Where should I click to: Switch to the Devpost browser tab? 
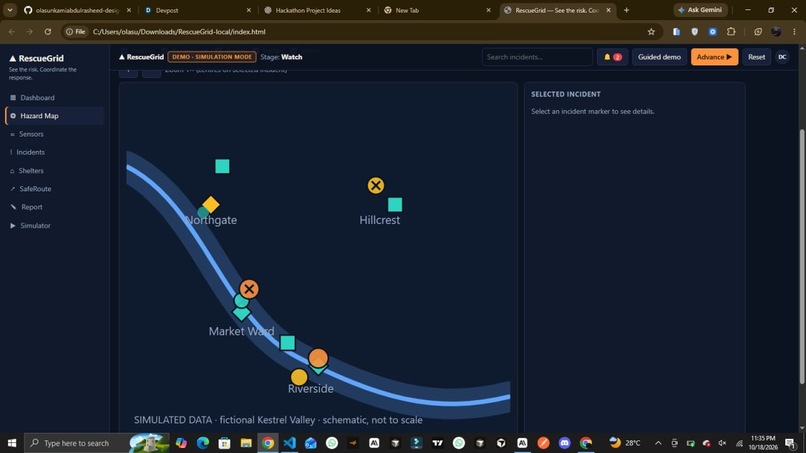point(197,10)
